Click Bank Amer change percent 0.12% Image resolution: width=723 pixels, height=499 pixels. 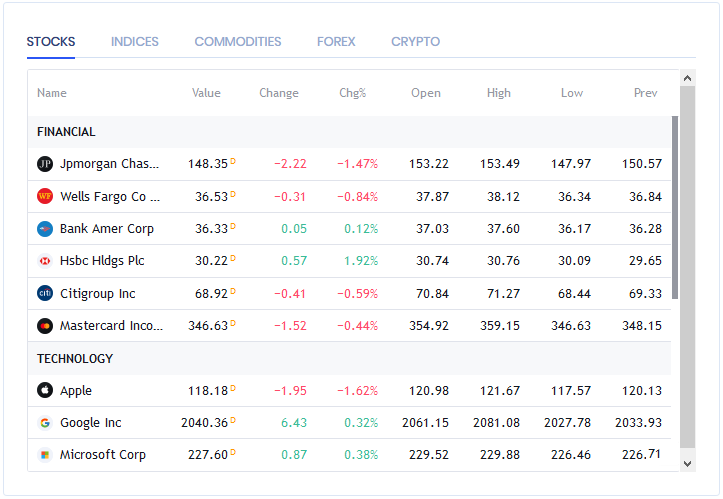click(361, 229)
